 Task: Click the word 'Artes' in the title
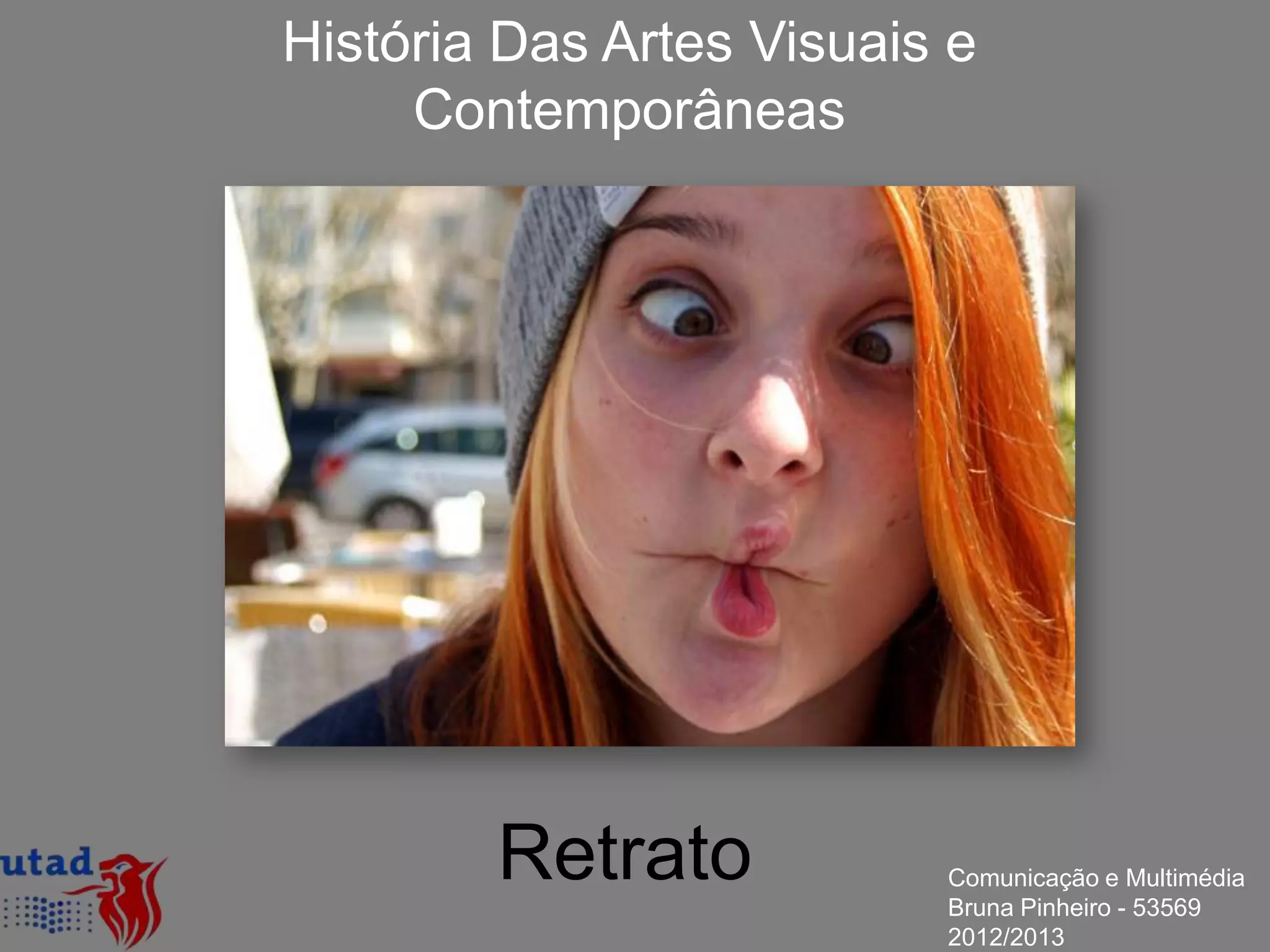(667, 42)
